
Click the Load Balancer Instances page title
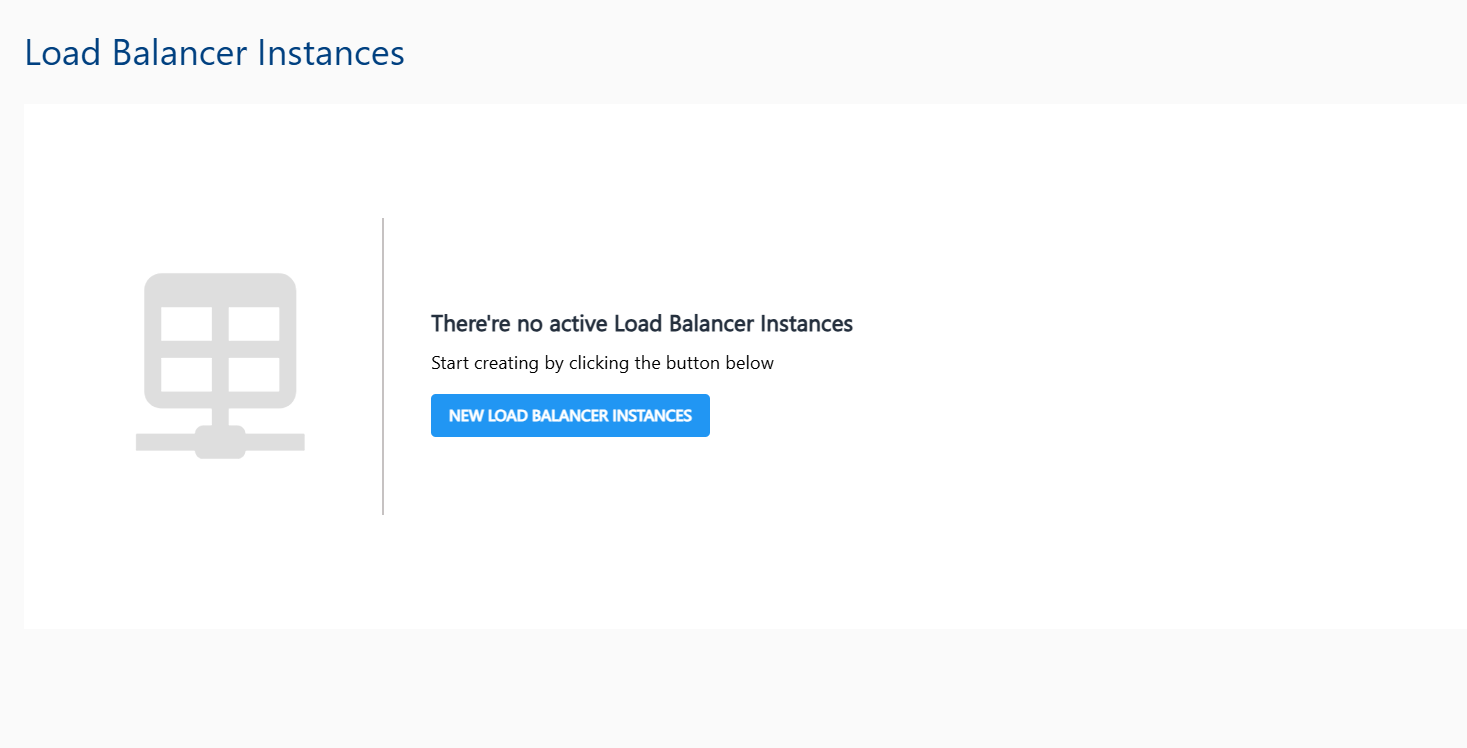point(214,52)
